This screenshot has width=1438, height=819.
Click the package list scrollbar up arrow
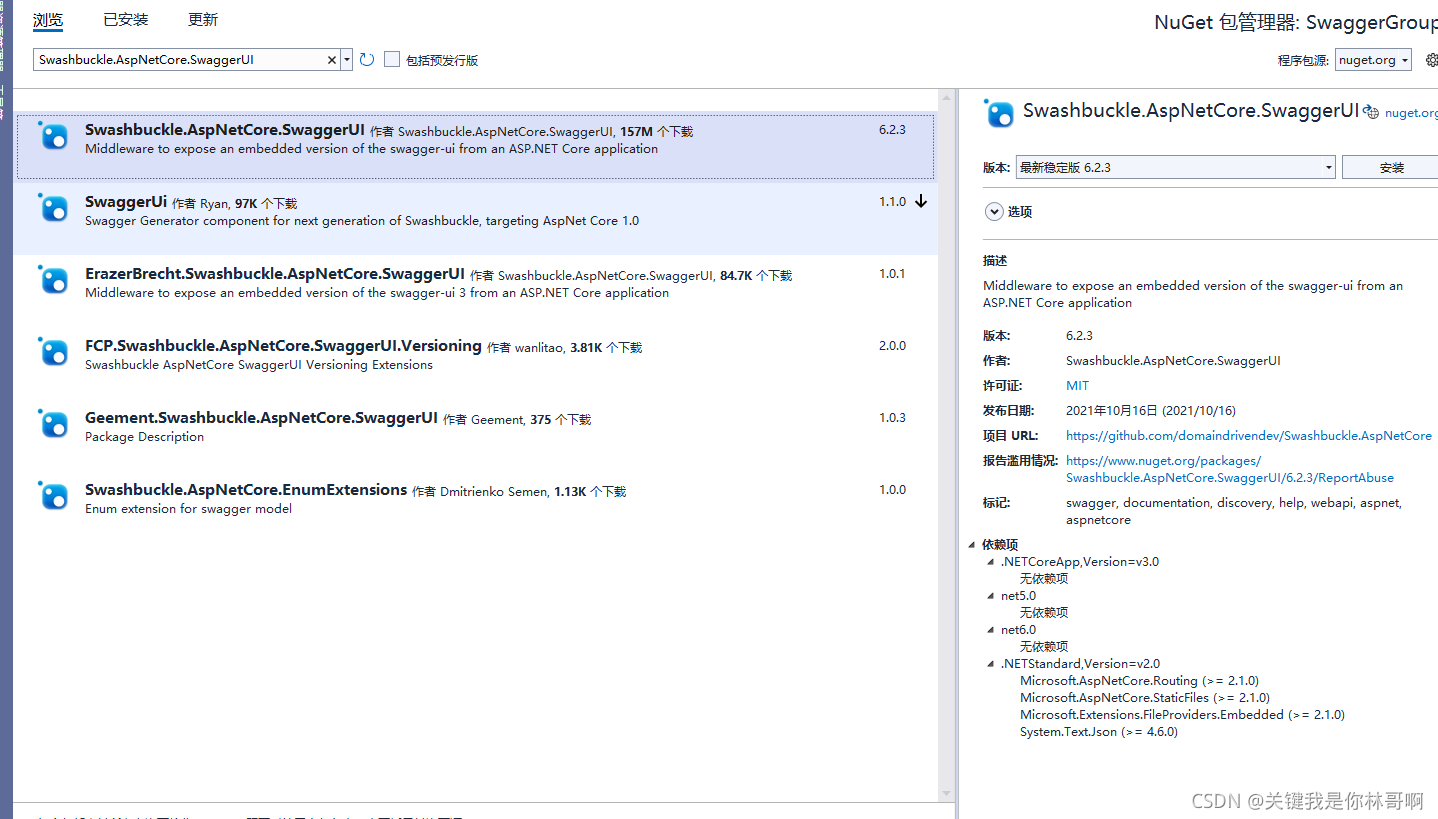click(x=947, y=97)
